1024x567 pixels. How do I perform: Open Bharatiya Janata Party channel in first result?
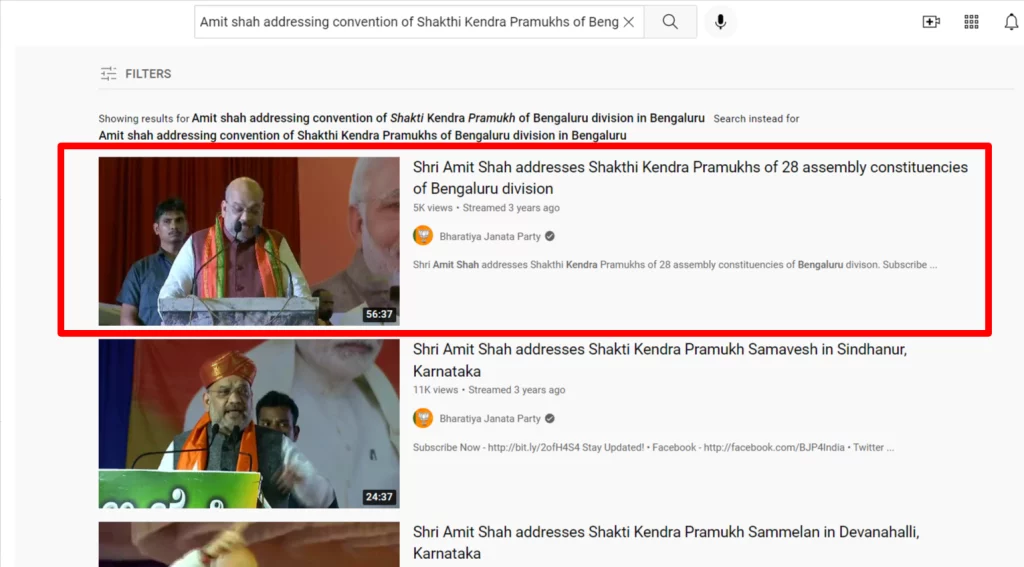tap(490, 236)
